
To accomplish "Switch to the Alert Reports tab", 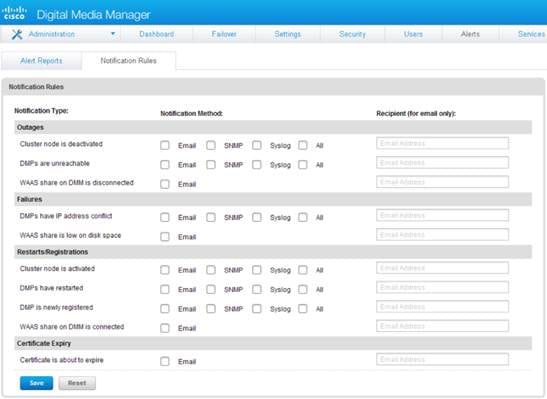I will (x=42, y=61).
